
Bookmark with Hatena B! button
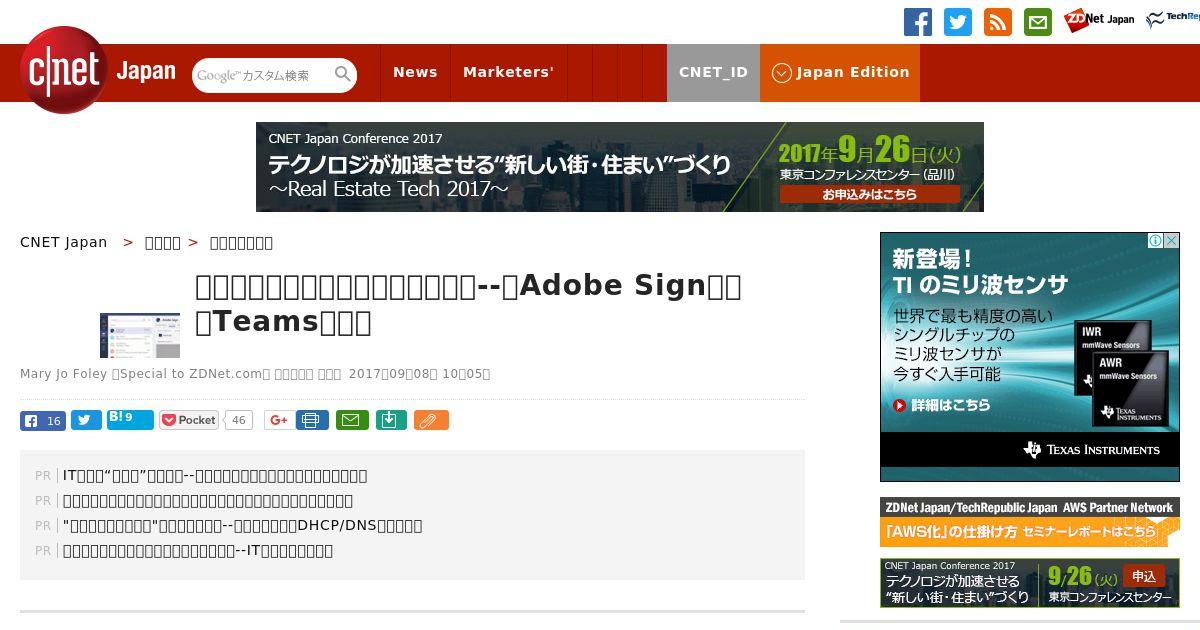click(130, 420)
